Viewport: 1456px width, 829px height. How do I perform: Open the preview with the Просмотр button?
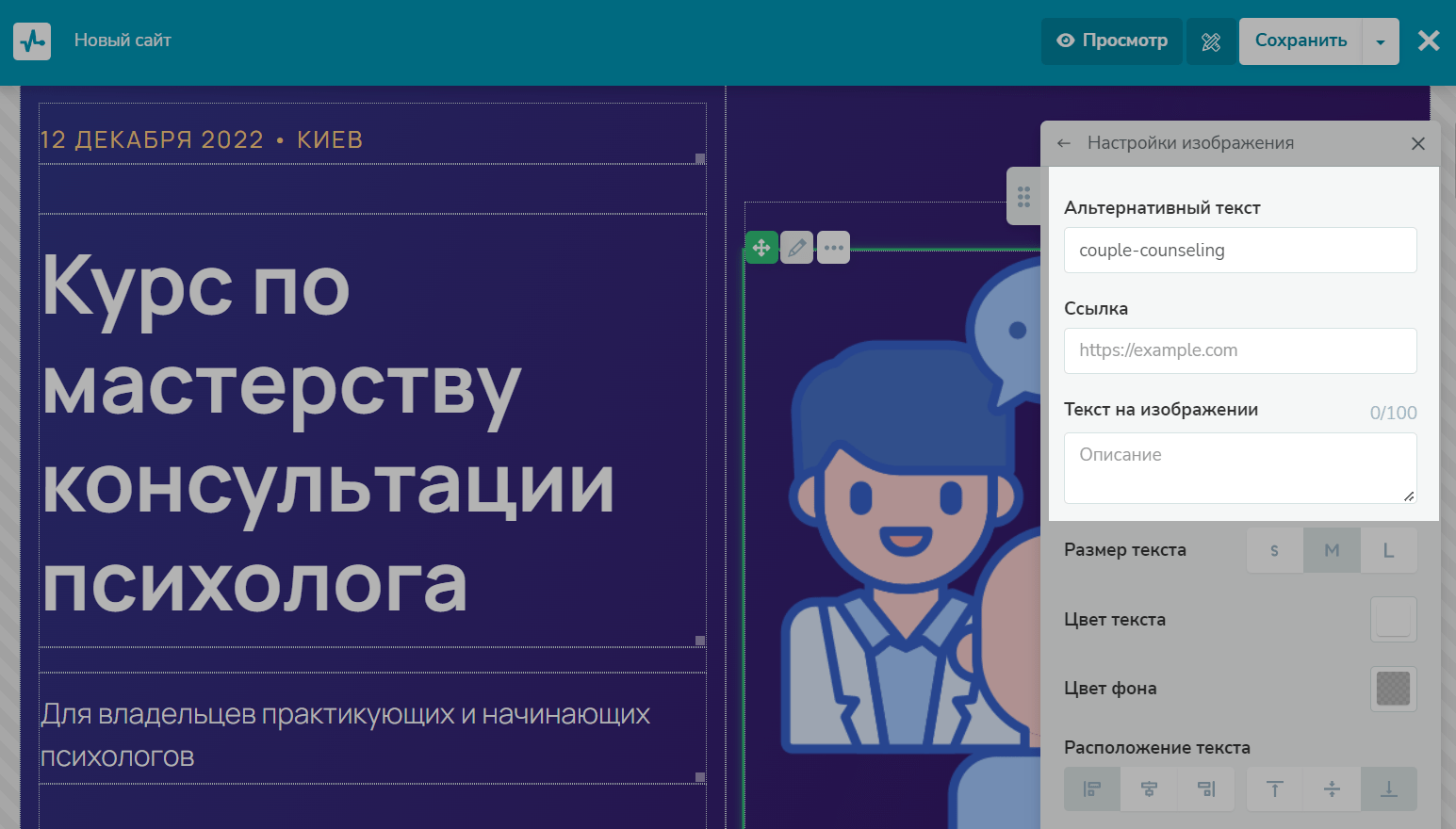1112,41
